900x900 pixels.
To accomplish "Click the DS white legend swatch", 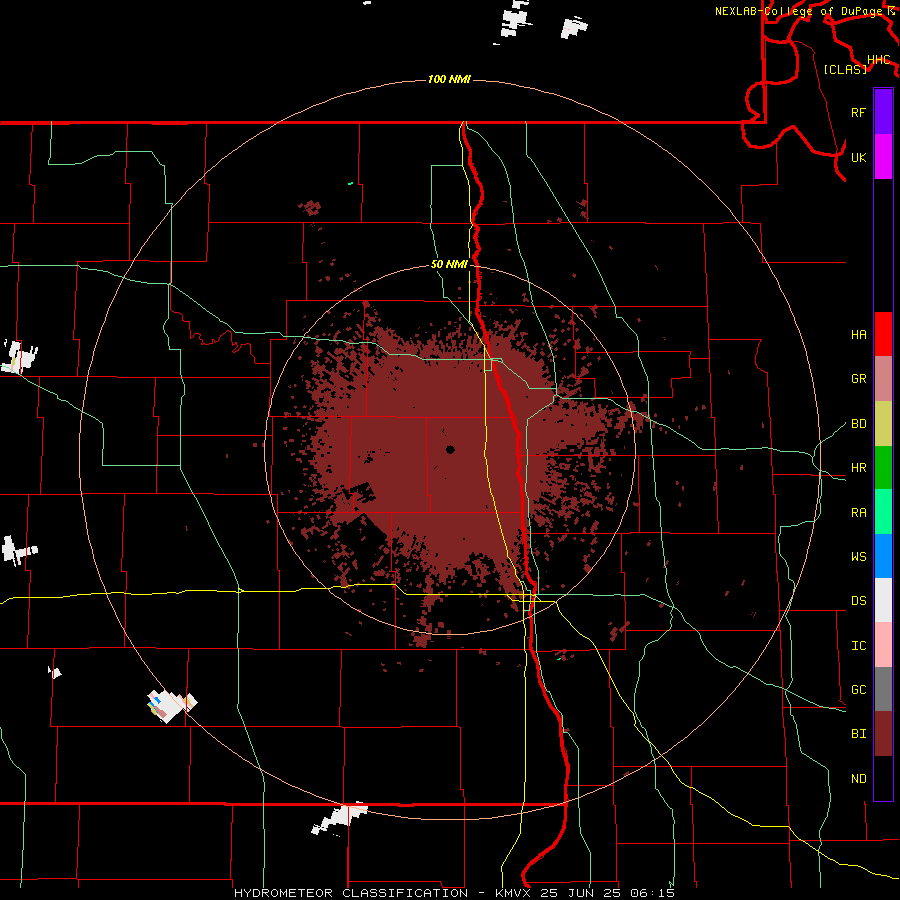I will click(883, 600).
